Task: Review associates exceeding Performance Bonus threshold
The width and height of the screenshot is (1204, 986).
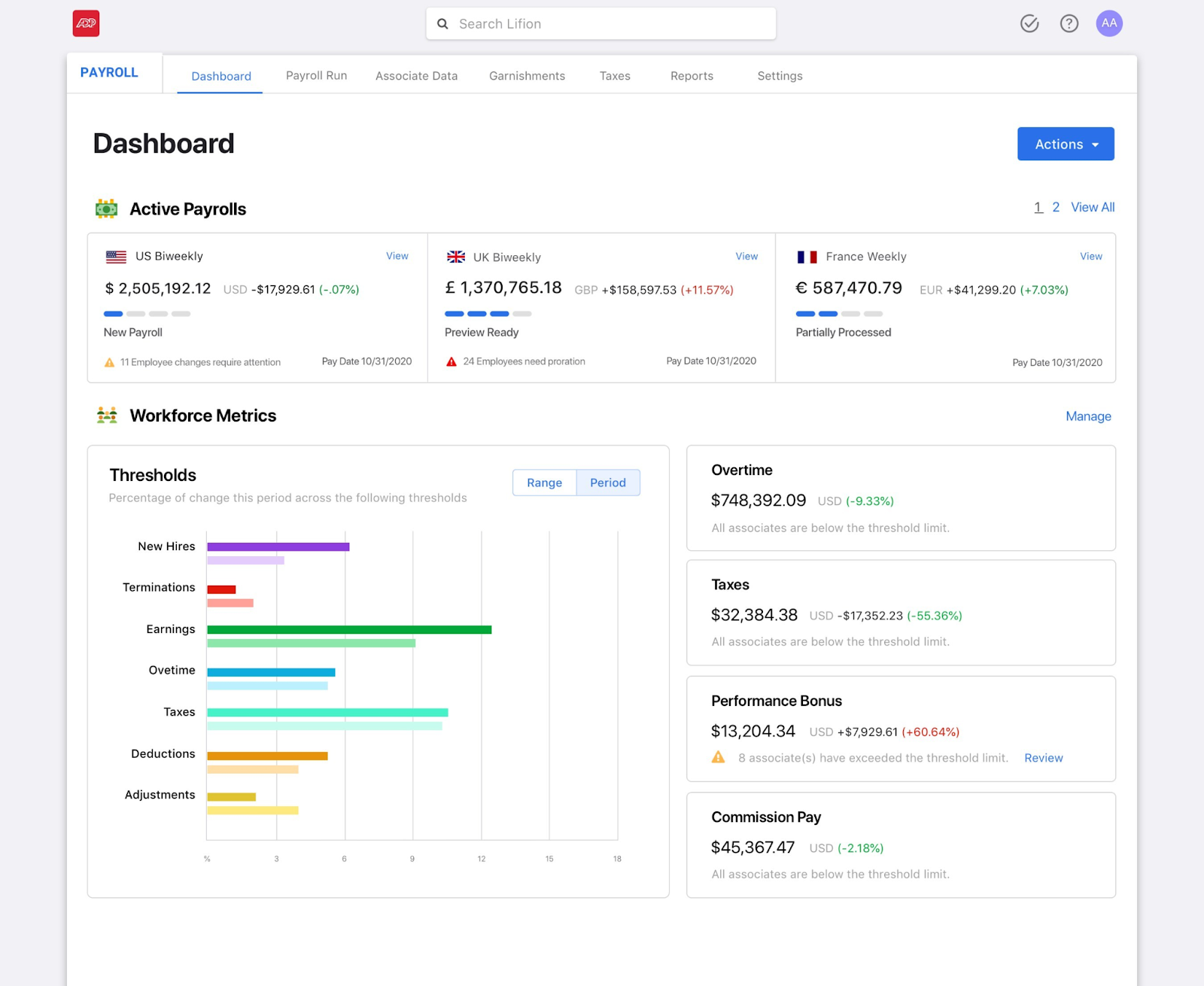Action: [1043, 758]
